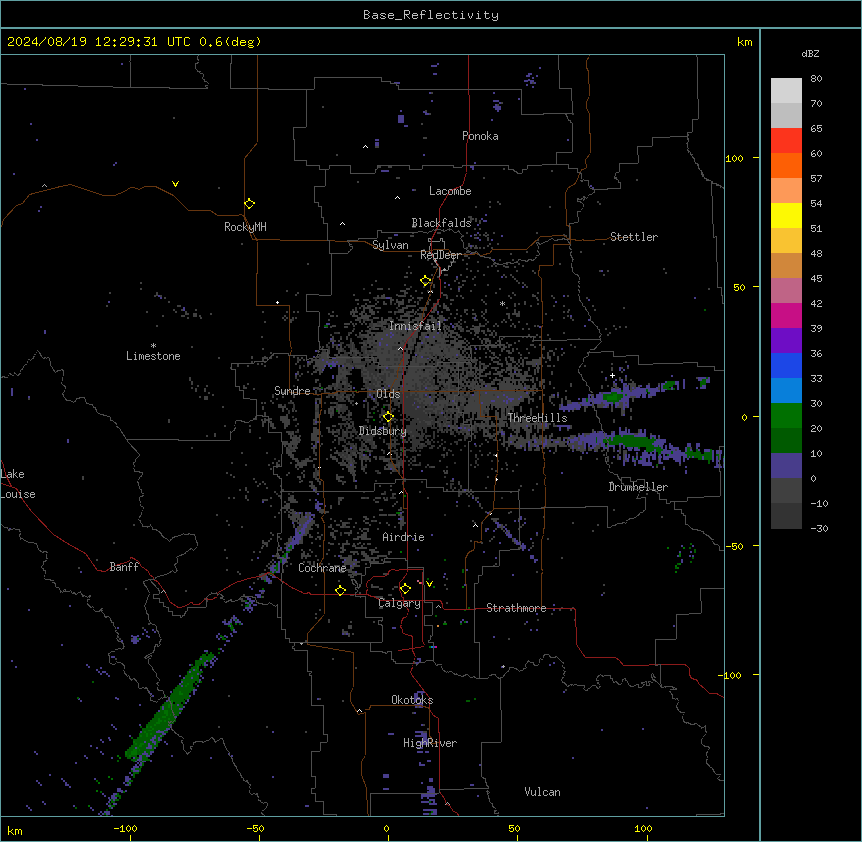
Task: Select the Innisfail city label
Action: click(x=416, y=326)
